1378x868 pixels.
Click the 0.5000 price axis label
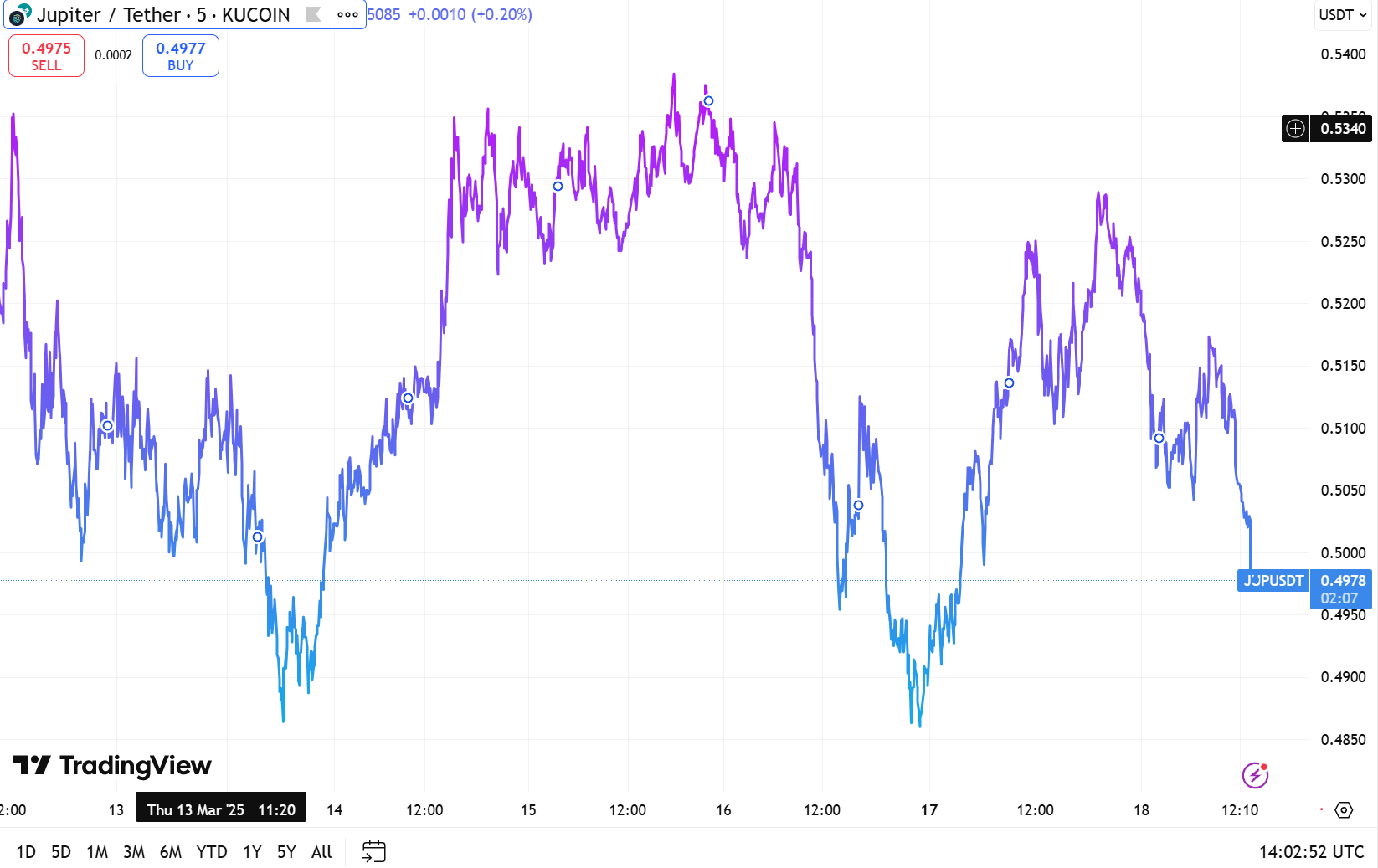(1343, 552)
